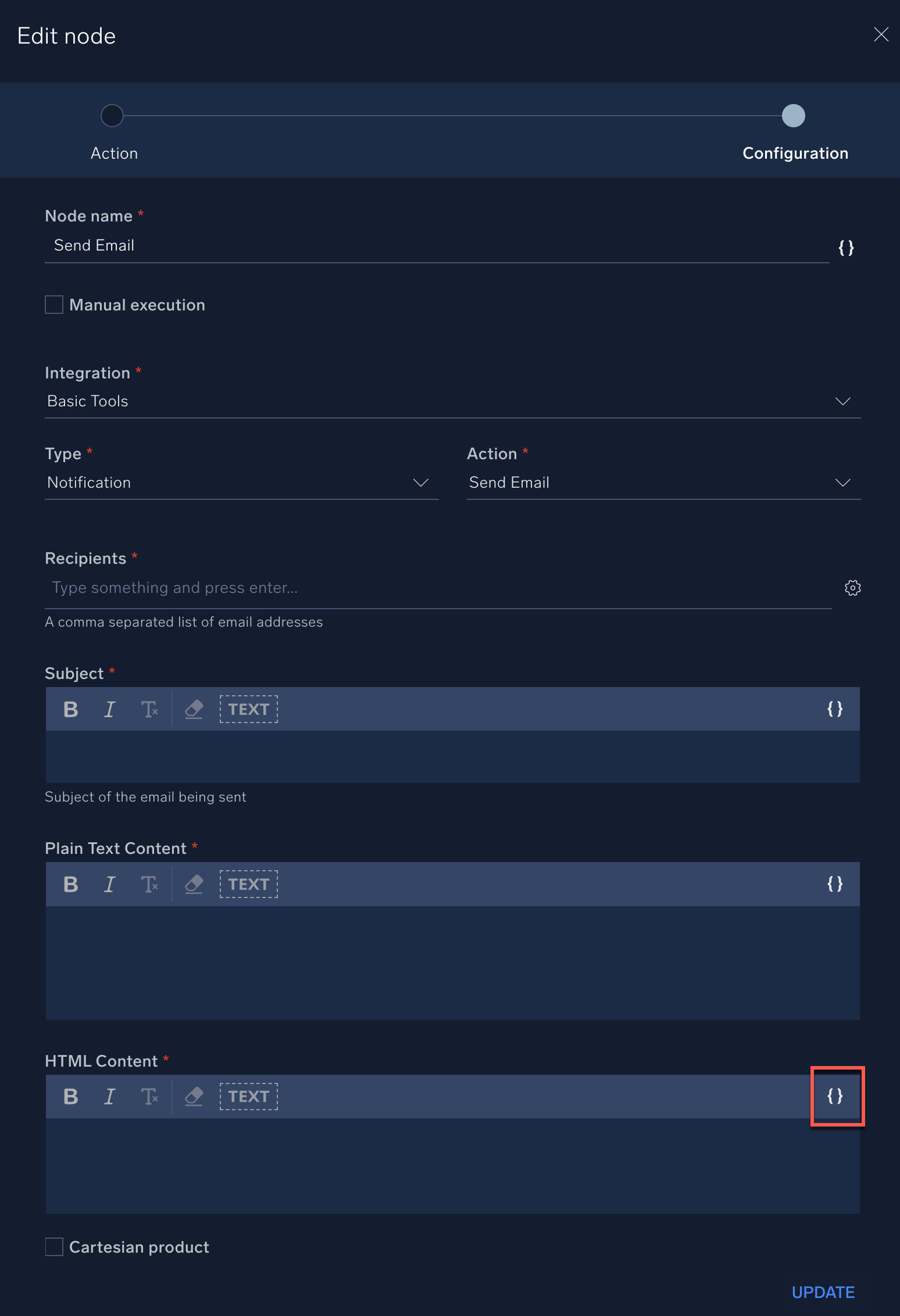Click the Recipients settings gear icon

[x=852, y=588]
